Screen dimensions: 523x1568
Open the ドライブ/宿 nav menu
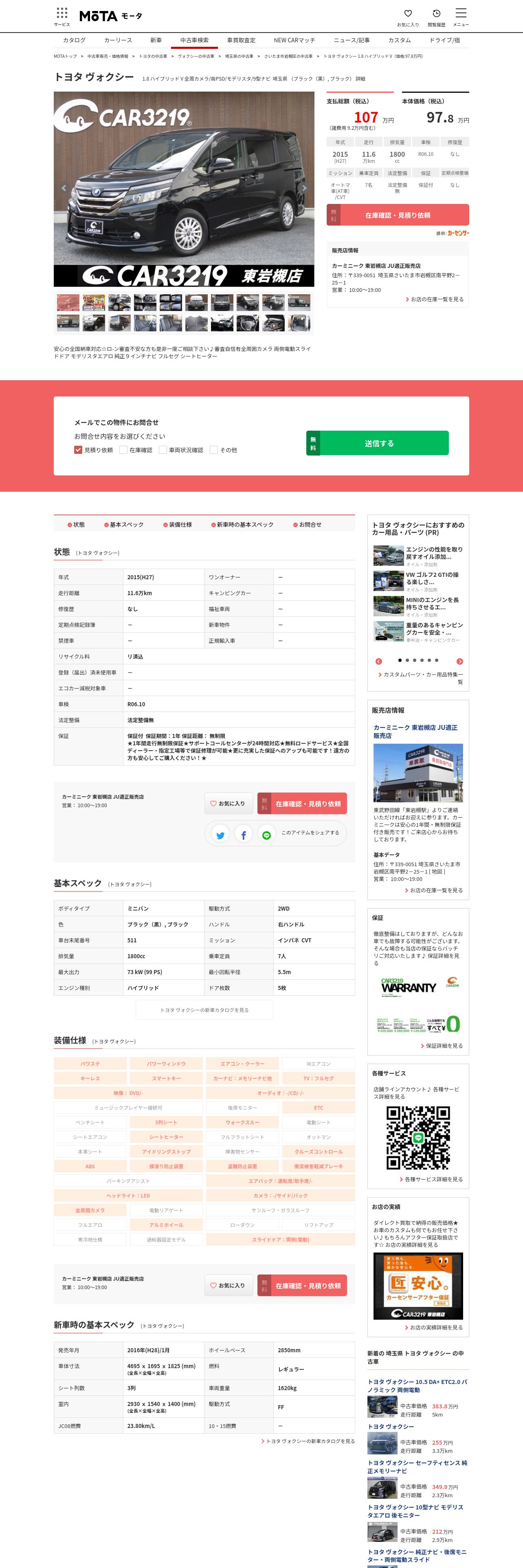pos(444,40)
